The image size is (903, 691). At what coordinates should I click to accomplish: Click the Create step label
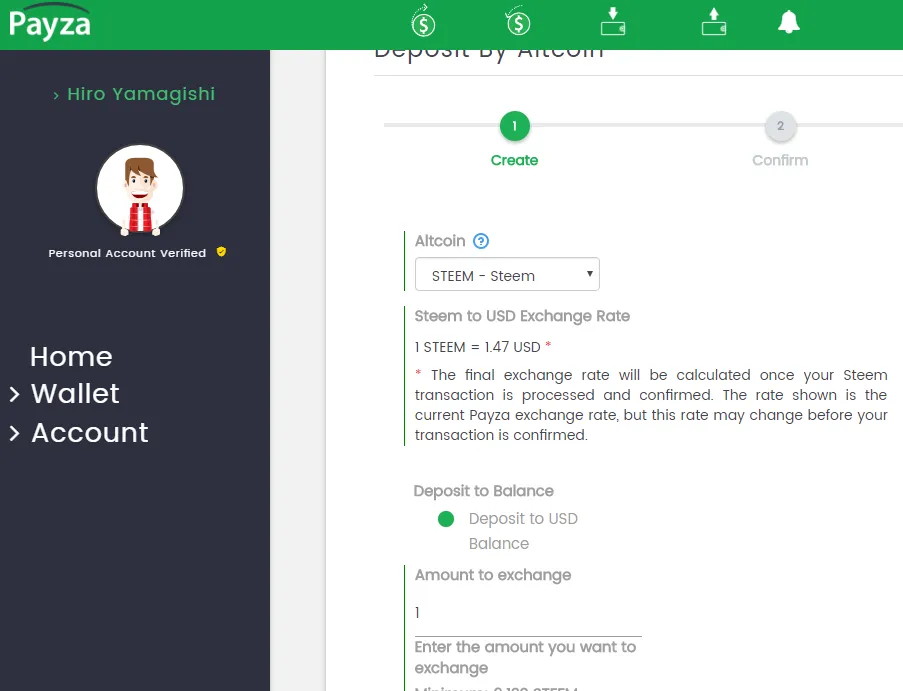coord(514,160)
